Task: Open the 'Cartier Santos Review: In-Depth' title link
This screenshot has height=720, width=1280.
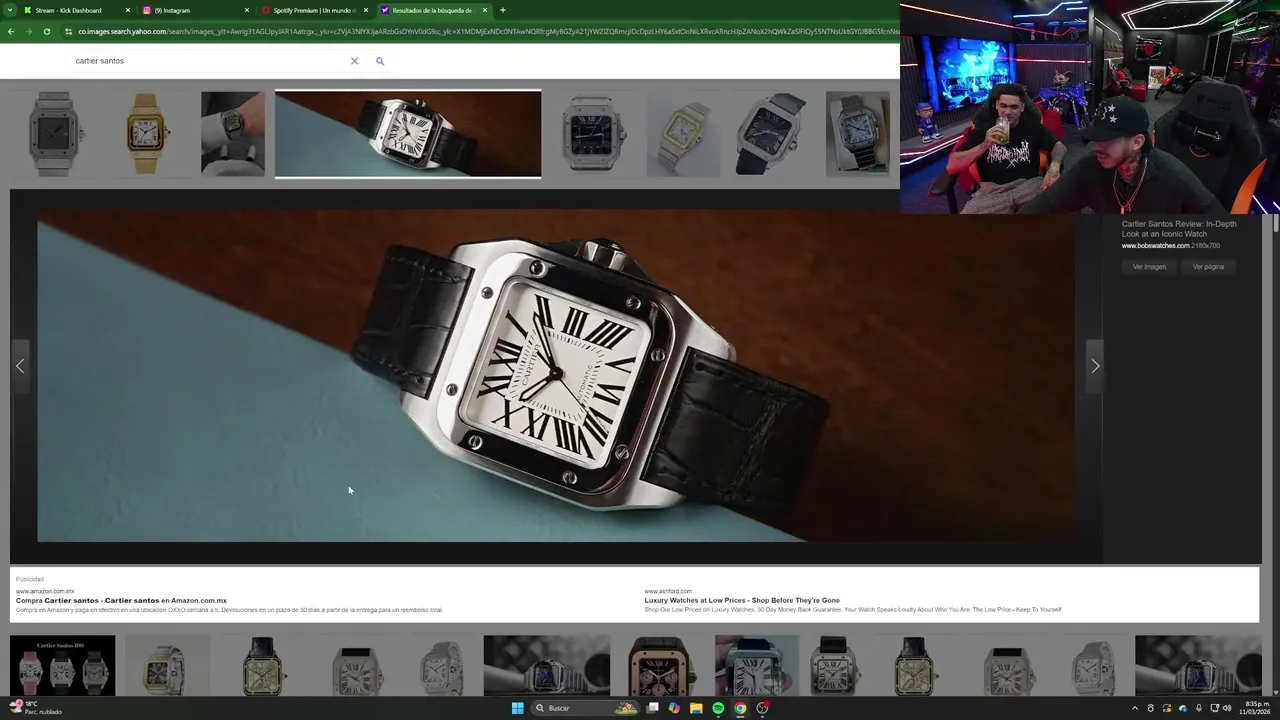Action: click(x=1179, y=229)
